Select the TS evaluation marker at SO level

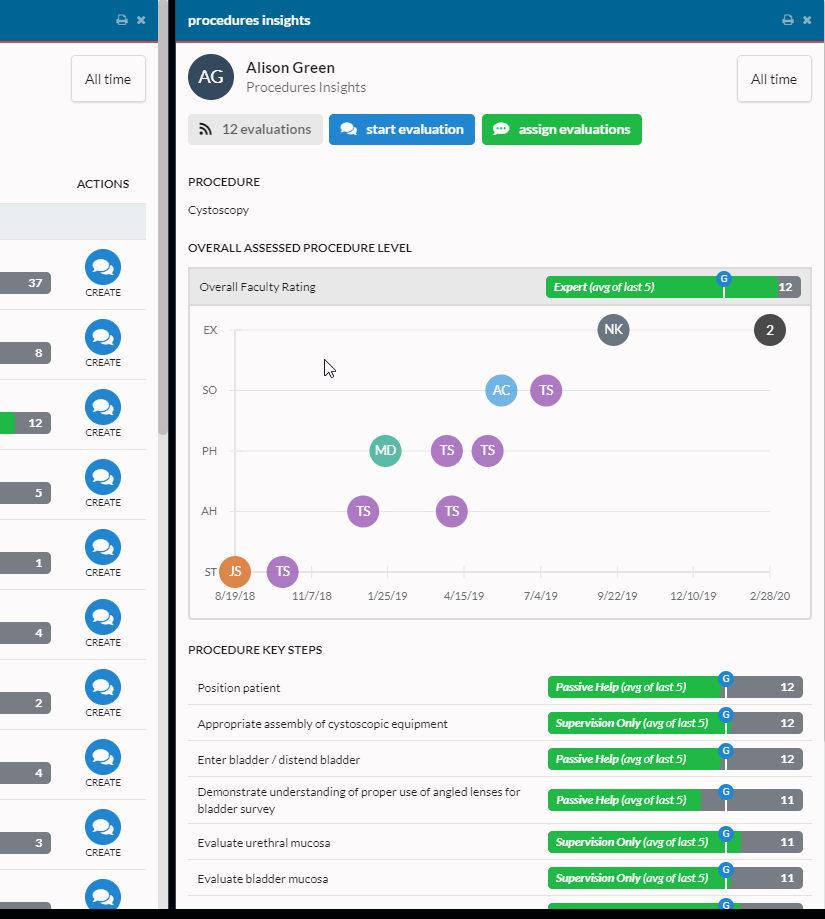click(x=546, y=390)
